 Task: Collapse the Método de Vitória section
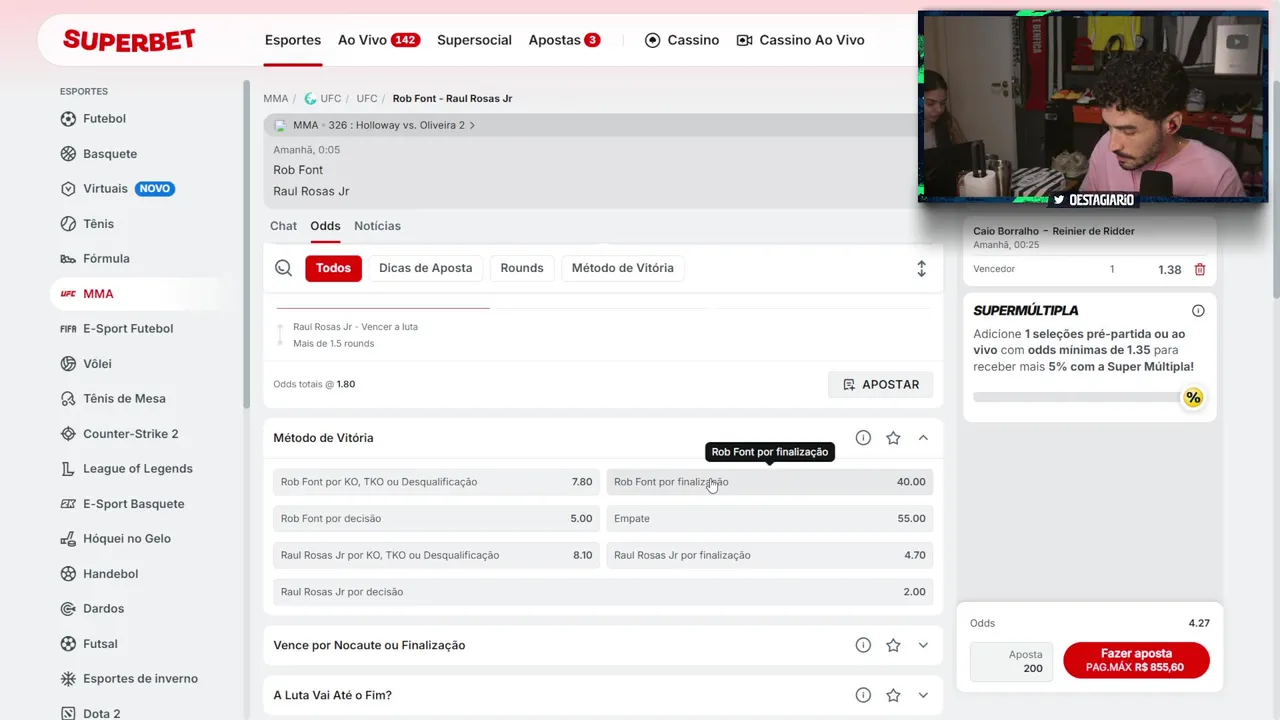point(923,438)
